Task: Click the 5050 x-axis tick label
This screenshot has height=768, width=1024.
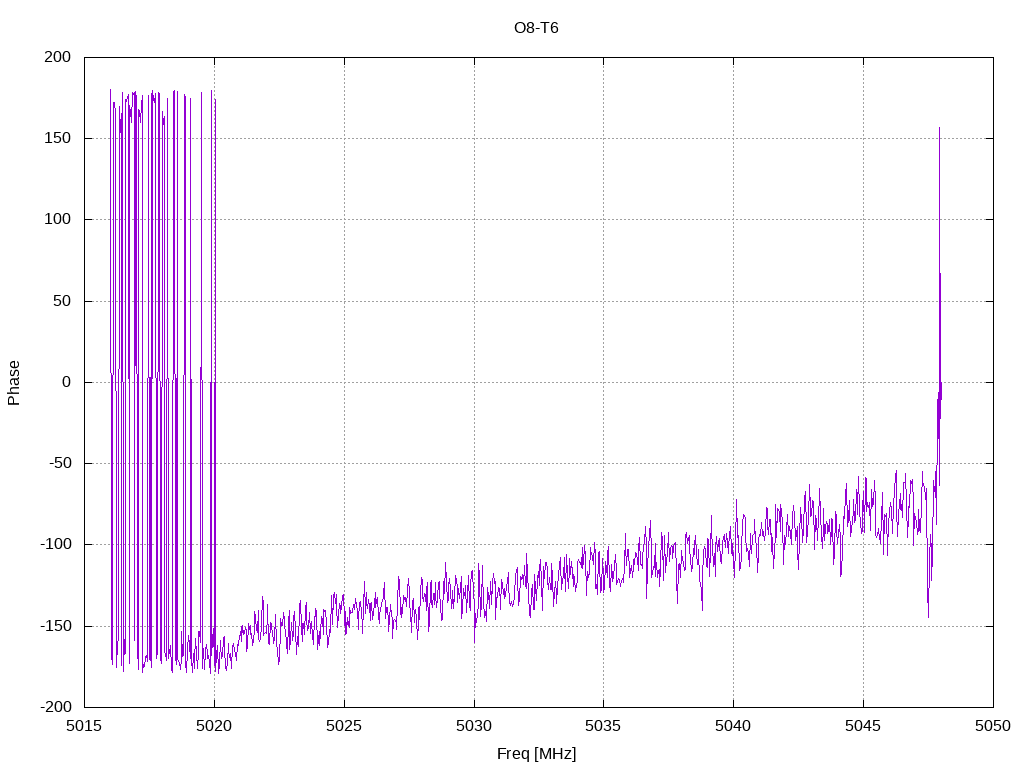Action: [x=993, y=725]
